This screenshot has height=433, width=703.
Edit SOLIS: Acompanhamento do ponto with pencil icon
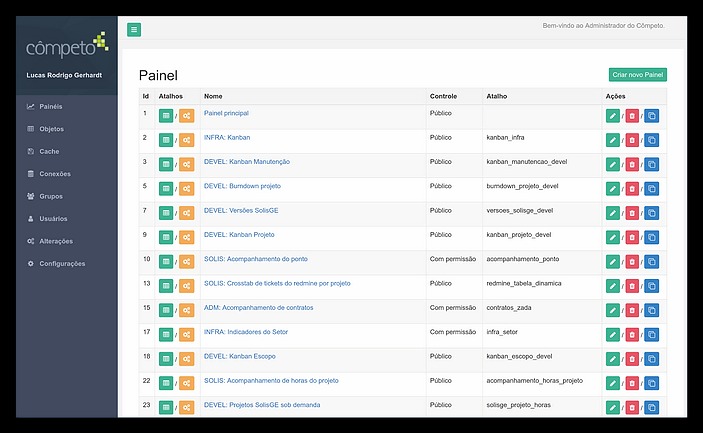tap(613, 262)
